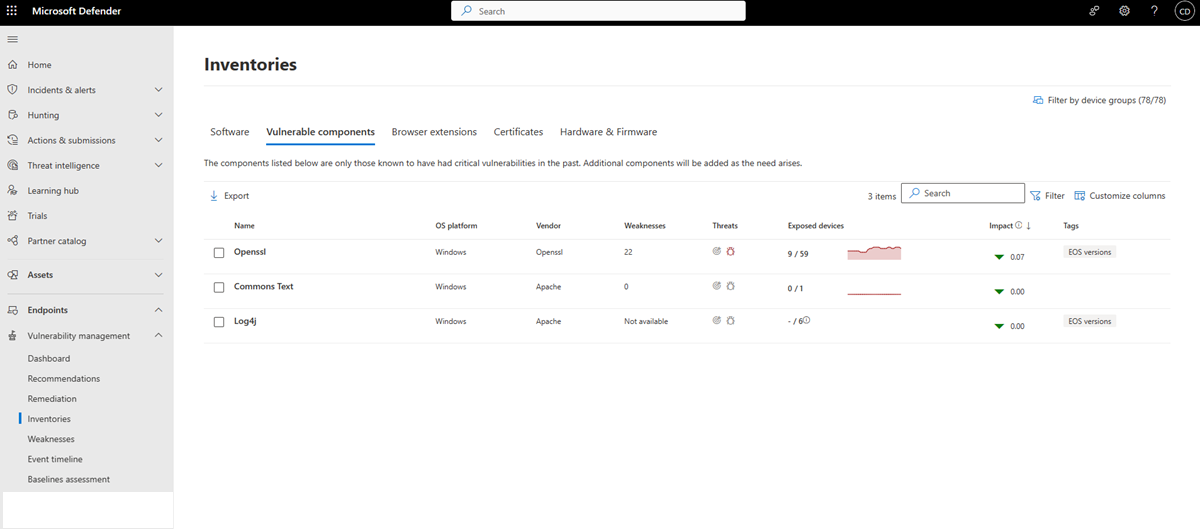Click the Assets icon in sidebar
The width and height of the screenshot is (1200, 529).
(x=13, y=275)
